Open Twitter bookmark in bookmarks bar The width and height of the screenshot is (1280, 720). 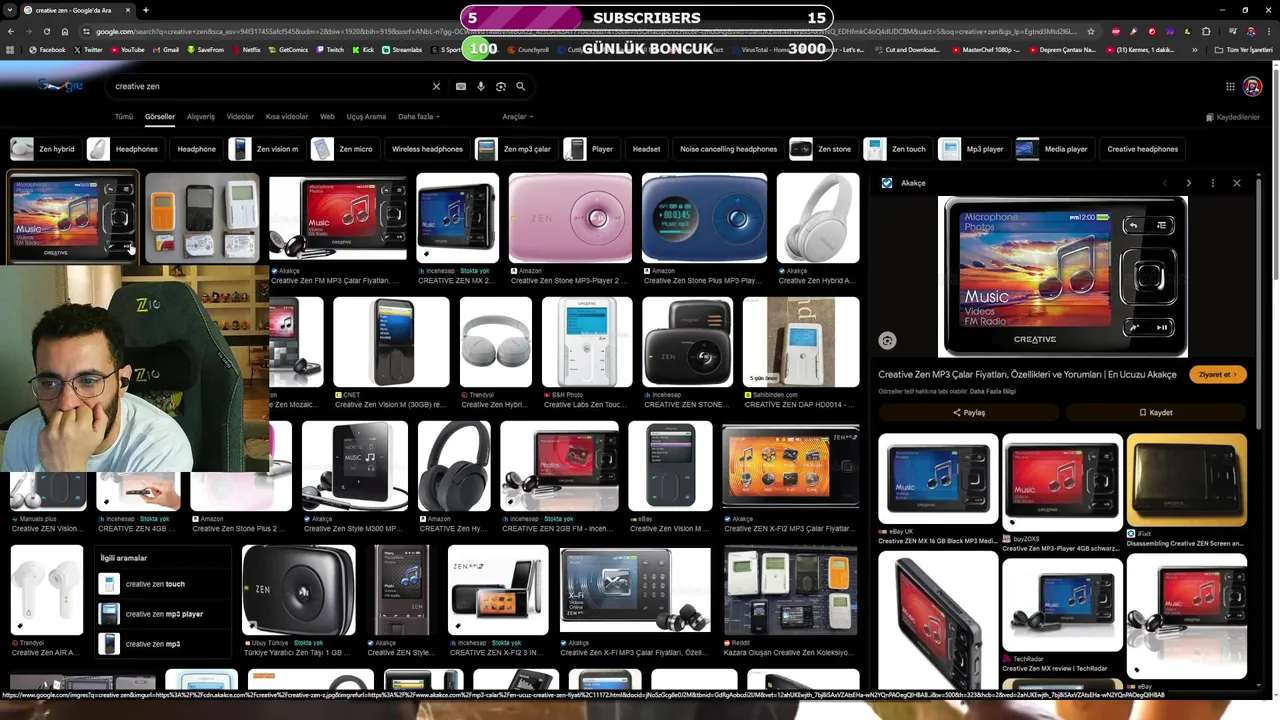(88, 50)
